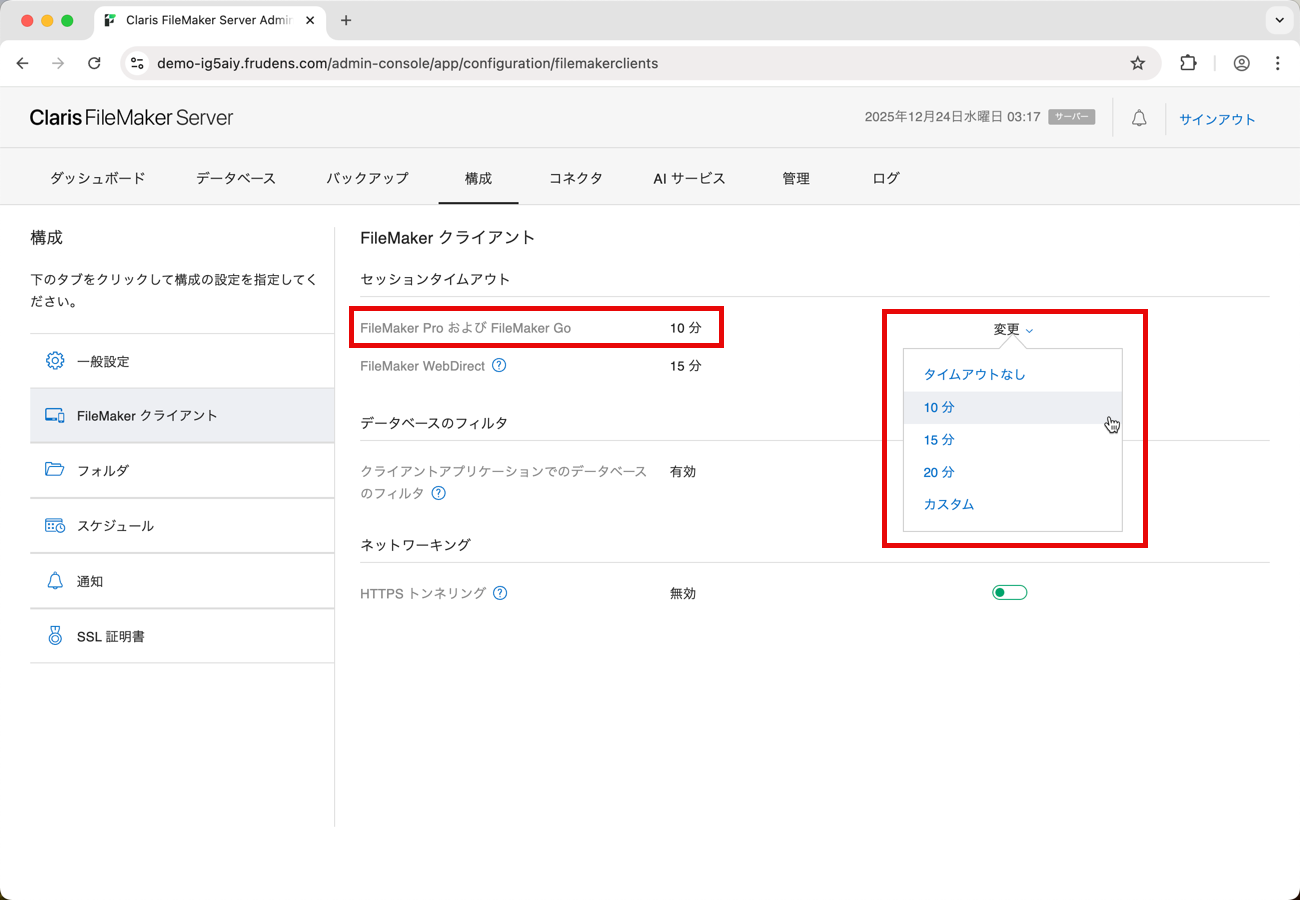Viewport: 1300px width, 900px height.
Task: Reload the page
Action: pos(94,63)
